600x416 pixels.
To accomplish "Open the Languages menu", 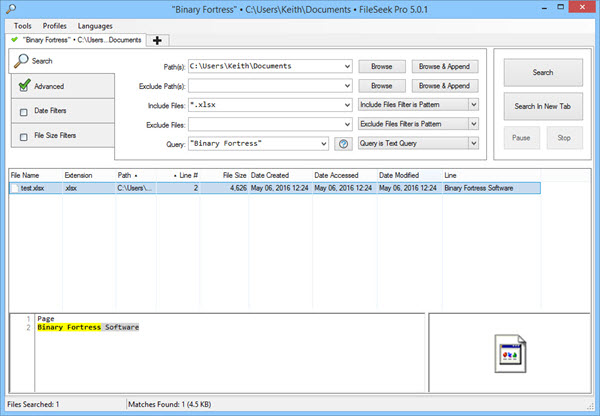I will [95, 26].
